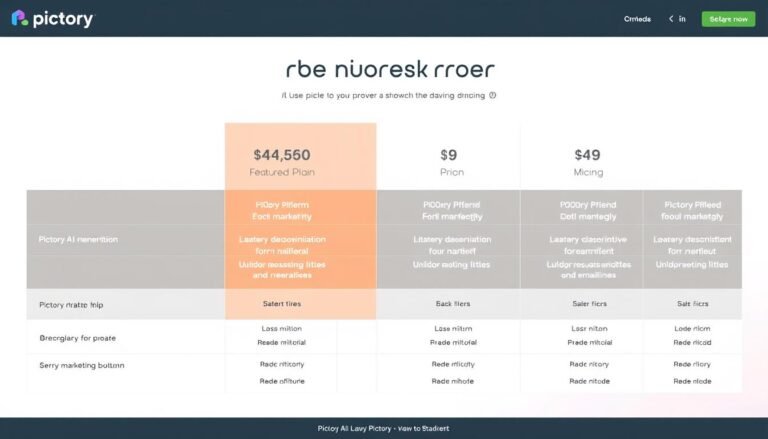The width and height of the screenshot is (768, 439).
Task: Click the Pictory wordmark in the header
Action: click(62, 19)
